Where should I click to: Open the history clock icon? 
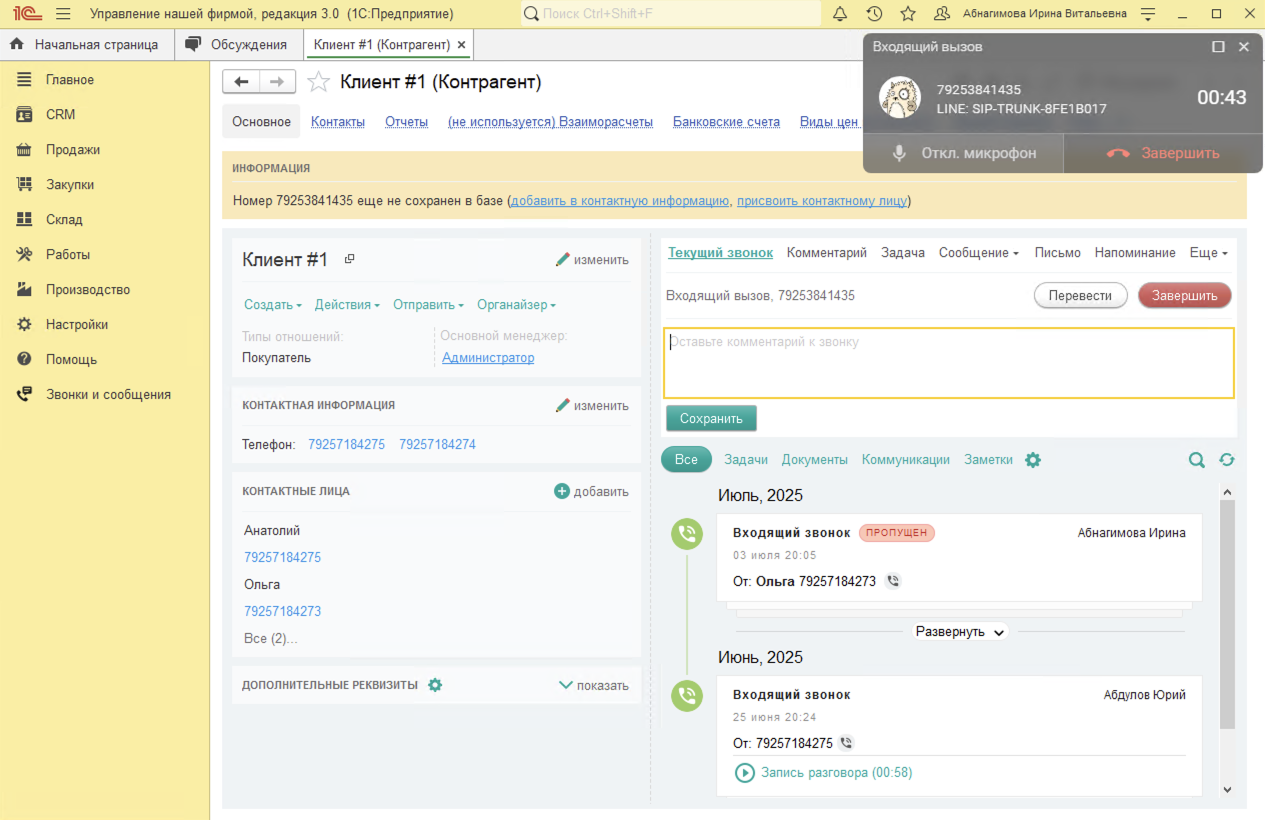point(874,14)
